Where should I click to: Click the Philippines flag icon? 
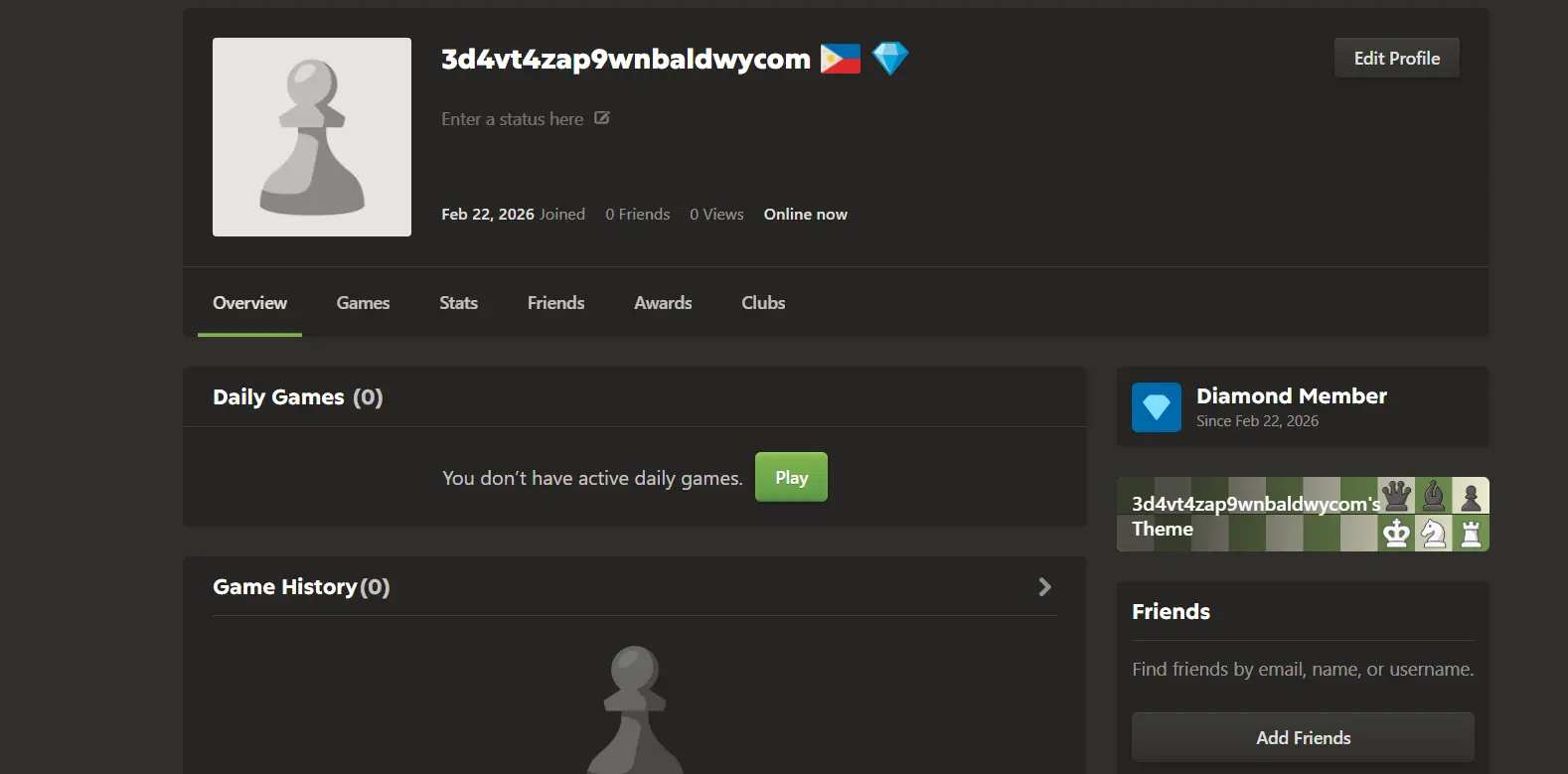[840, 60]
